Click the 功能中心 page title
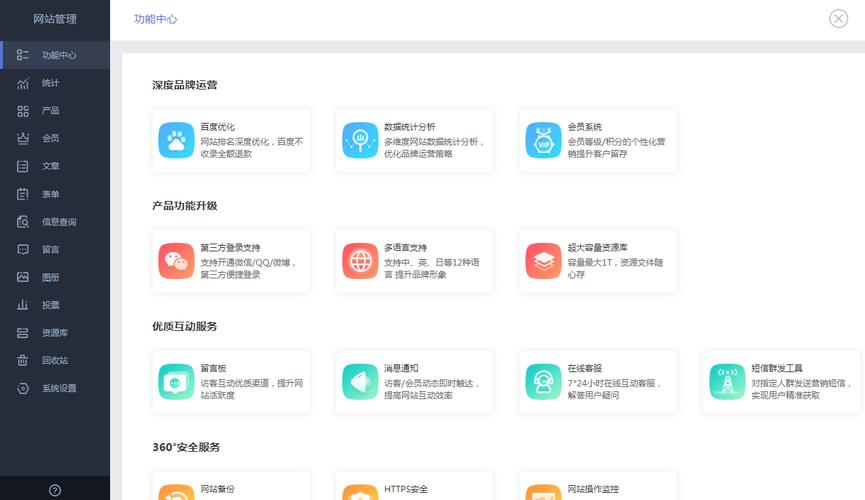Image resolution: width=865 pixels, height=500 pixels. 156,19
